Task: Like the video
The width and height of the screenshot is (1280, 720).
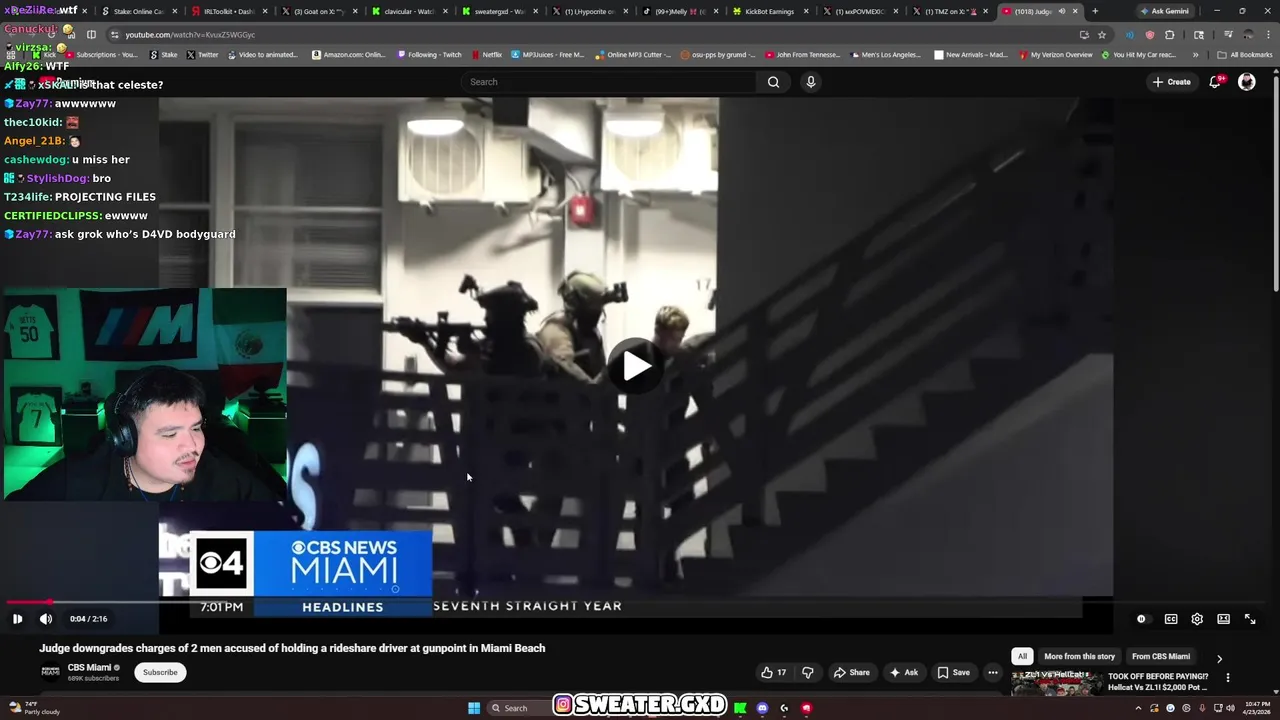Action: (x=773, y=672)
